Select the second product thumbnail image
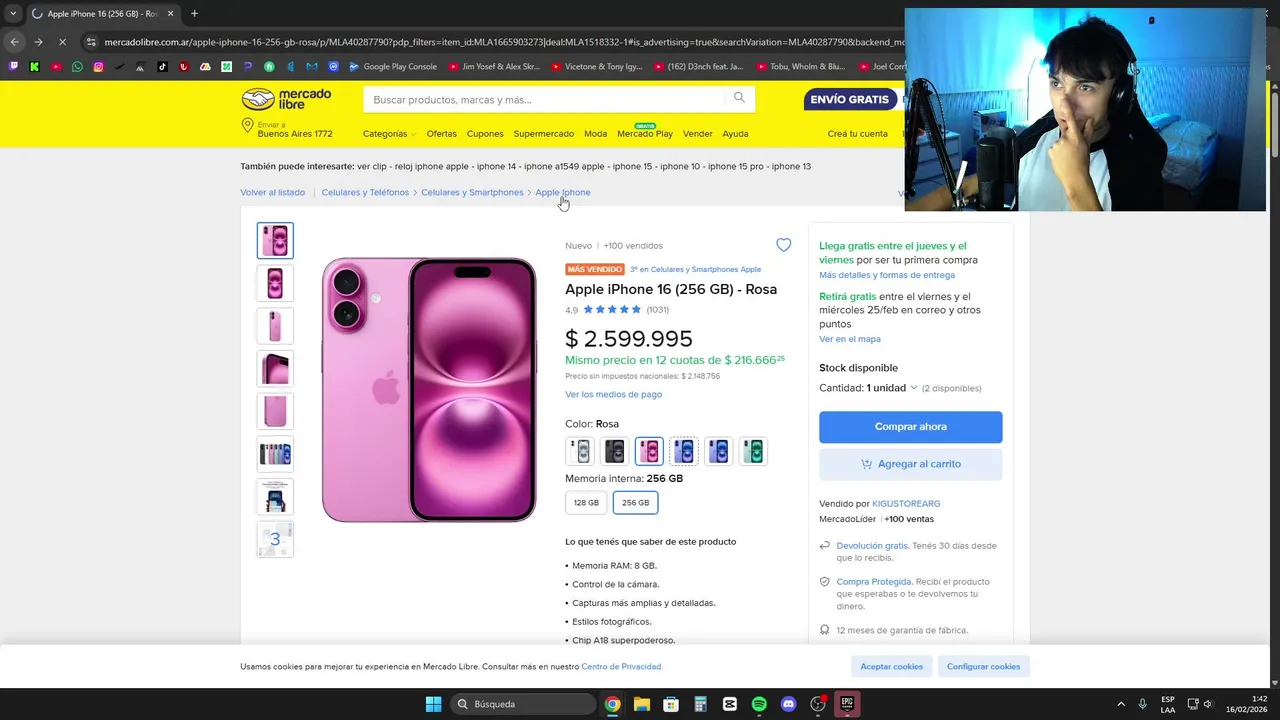Viewport: 1280px width, 720px height. 275,283
